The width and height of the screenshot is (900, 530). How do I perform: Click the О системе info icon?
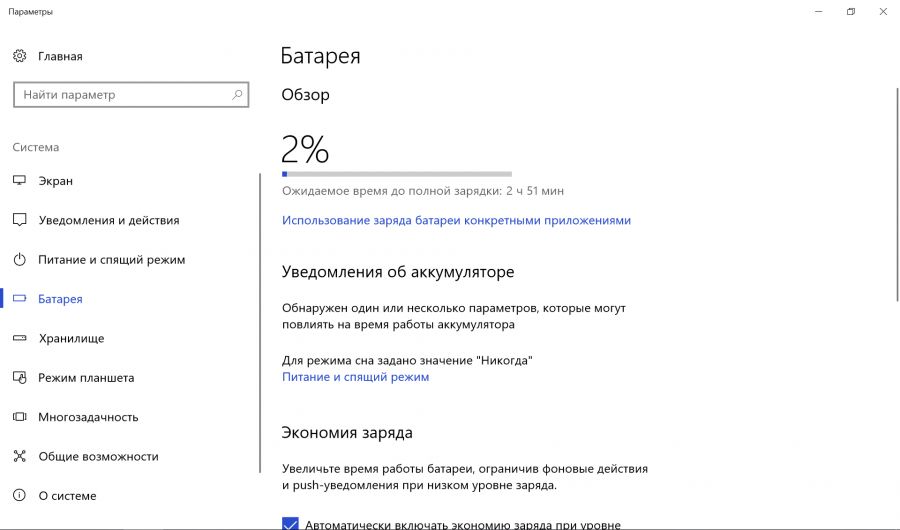[19, 496]
